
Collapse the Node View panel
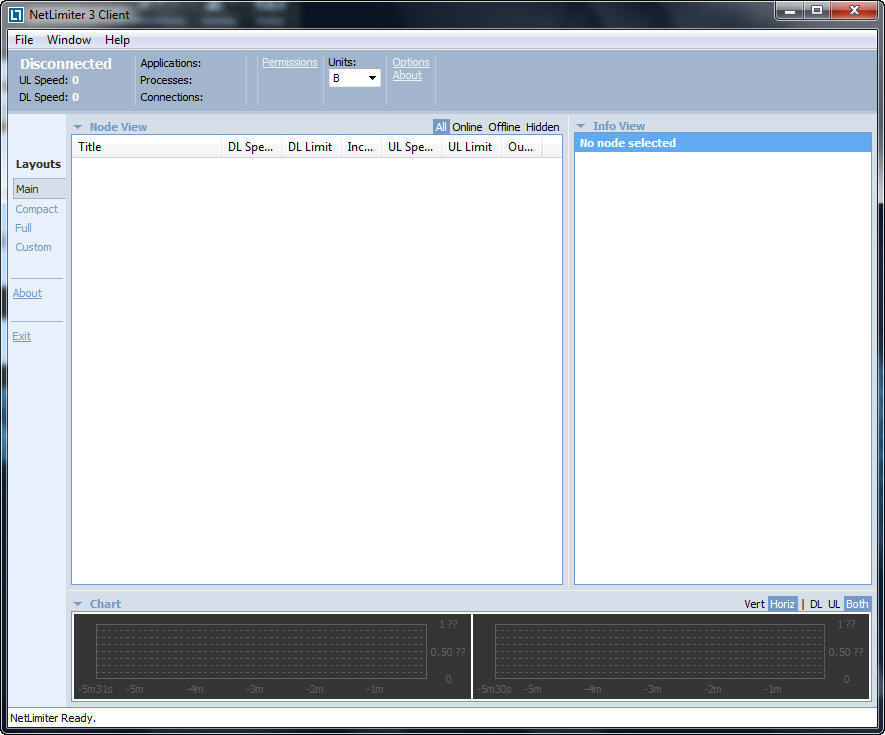click(x=78, y=126)
